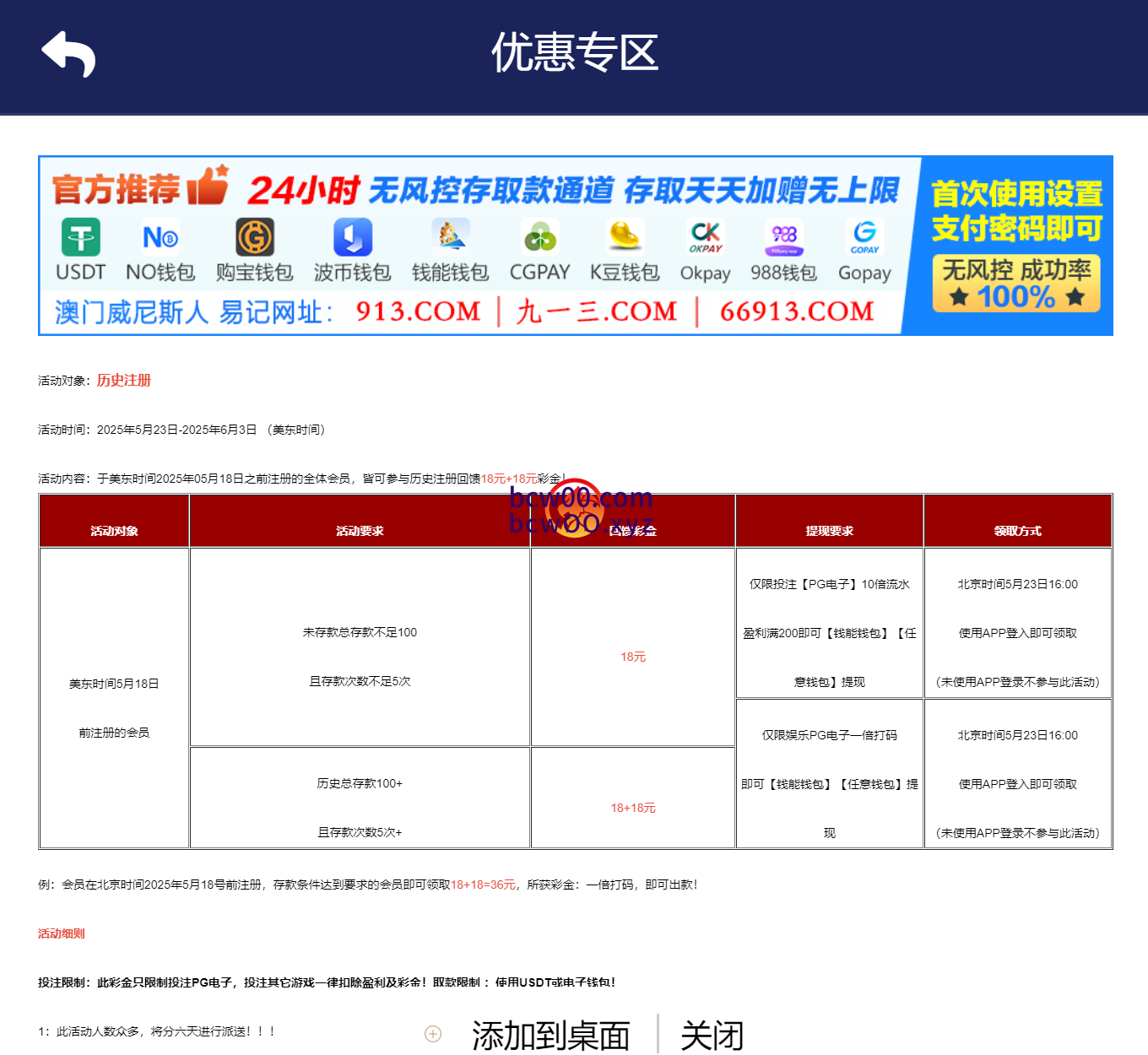Open 913.COM address in banner

tap(418, 311)
